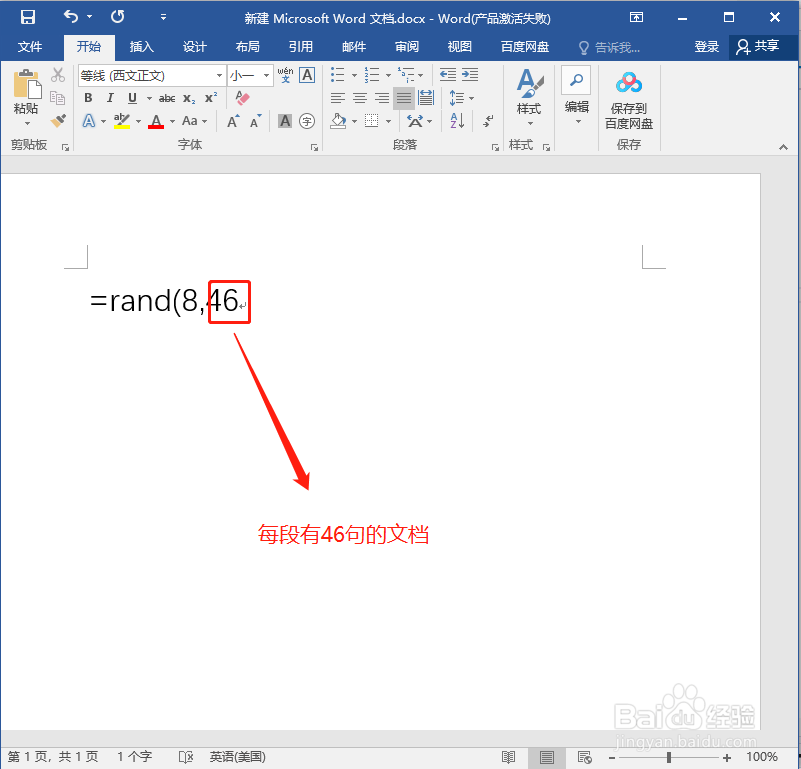Open Quick Access Toolbar customize arrow
Viewport: 801px width, 769px height.
(x=163, y=17)
